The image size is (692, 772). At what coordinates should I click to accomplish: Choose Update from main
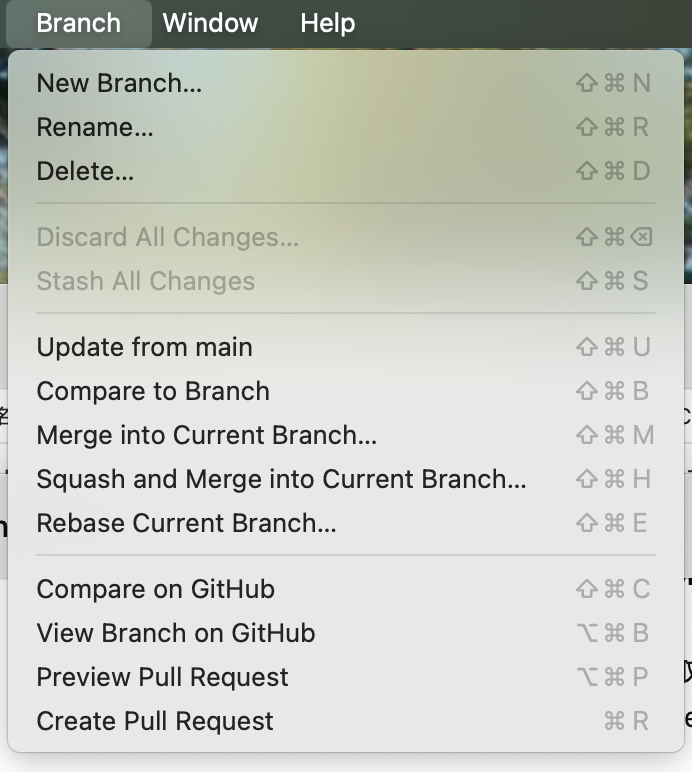point(346,347)
